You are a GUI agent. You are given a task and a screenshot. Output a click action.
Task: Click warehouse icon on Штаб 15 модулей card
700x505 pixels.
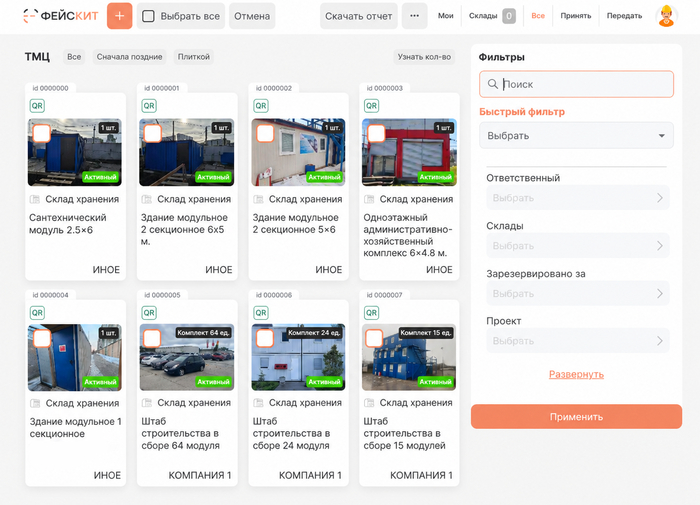click(369, 403)
